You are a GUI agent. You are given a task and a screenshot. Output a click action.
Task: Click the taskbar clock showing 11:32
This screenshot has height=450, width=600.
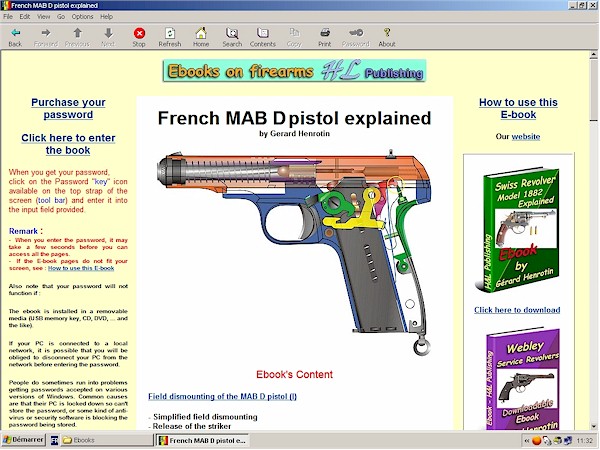click(585, 441)
